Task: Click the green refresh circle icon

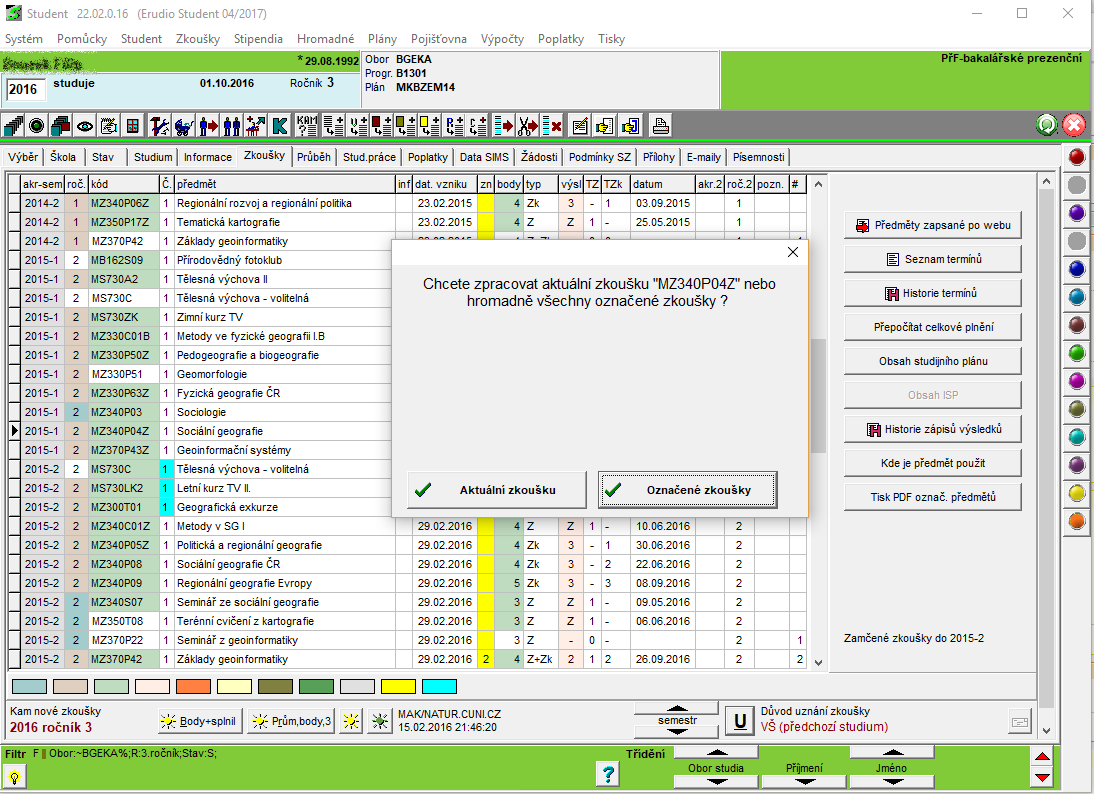Action: point(1047,125)
